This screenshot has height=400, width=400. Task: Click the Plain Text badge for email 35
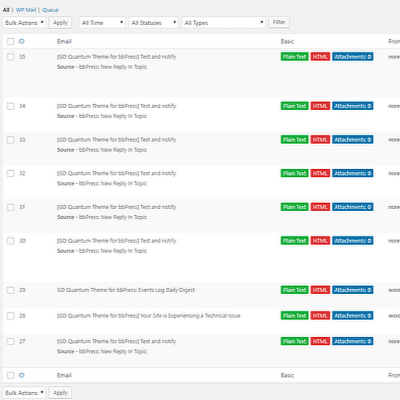pyautogui.click(x=294, y=57)
